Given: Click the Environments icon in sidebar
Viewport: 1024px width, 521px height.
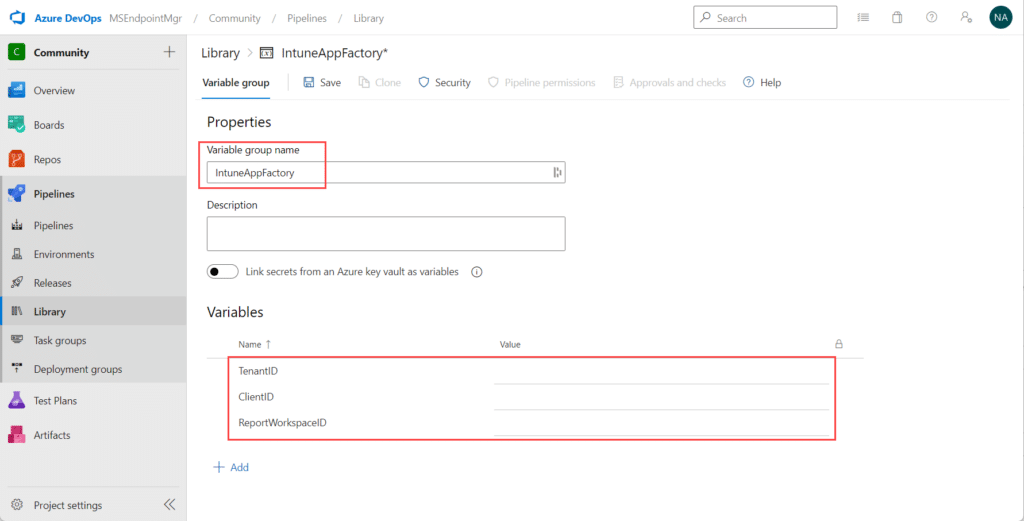Looking at the screenshot, I should (x=18, y=254).
